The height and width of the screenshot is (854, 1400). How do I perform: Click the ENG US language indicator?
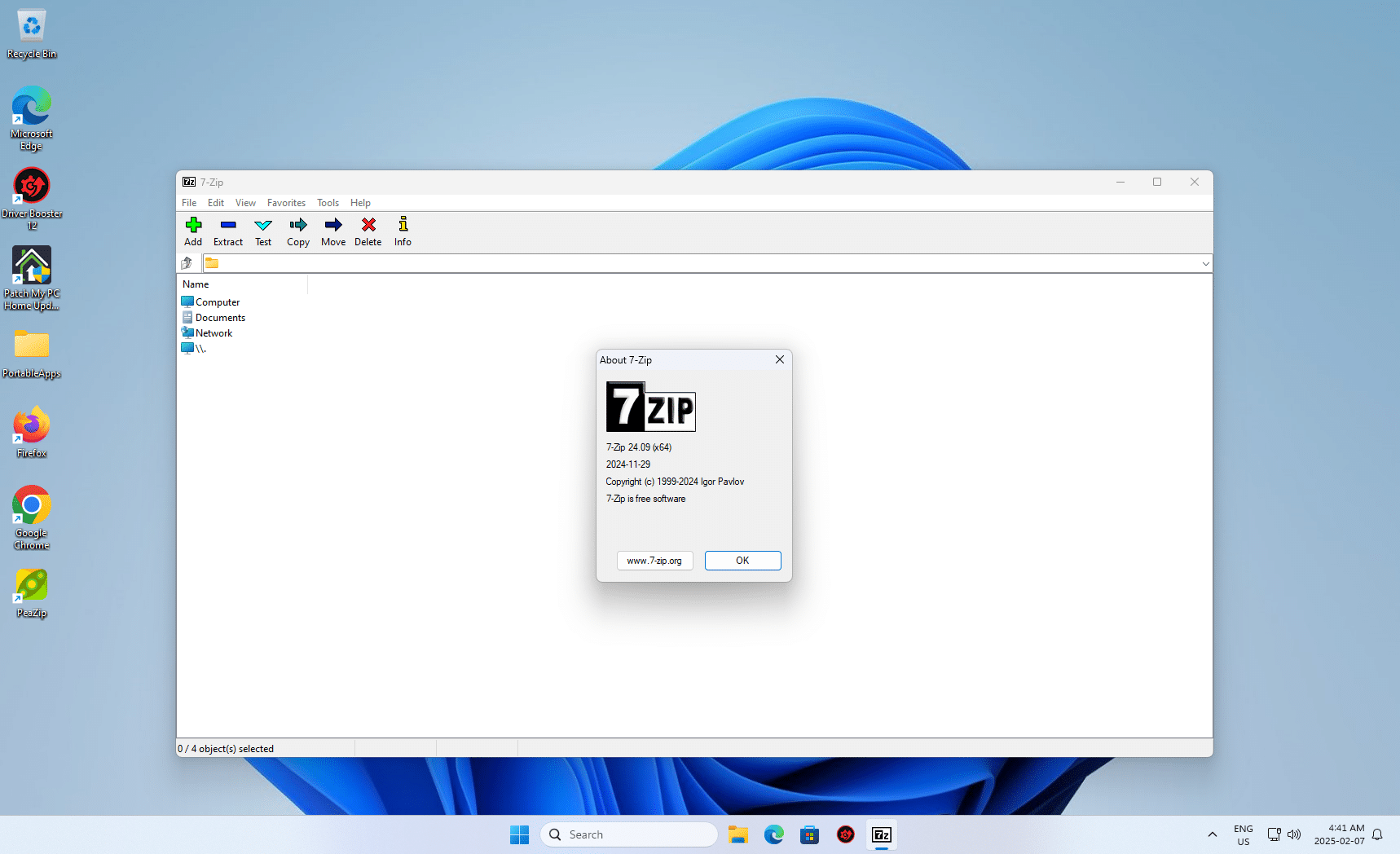[x=1244, y=834]
